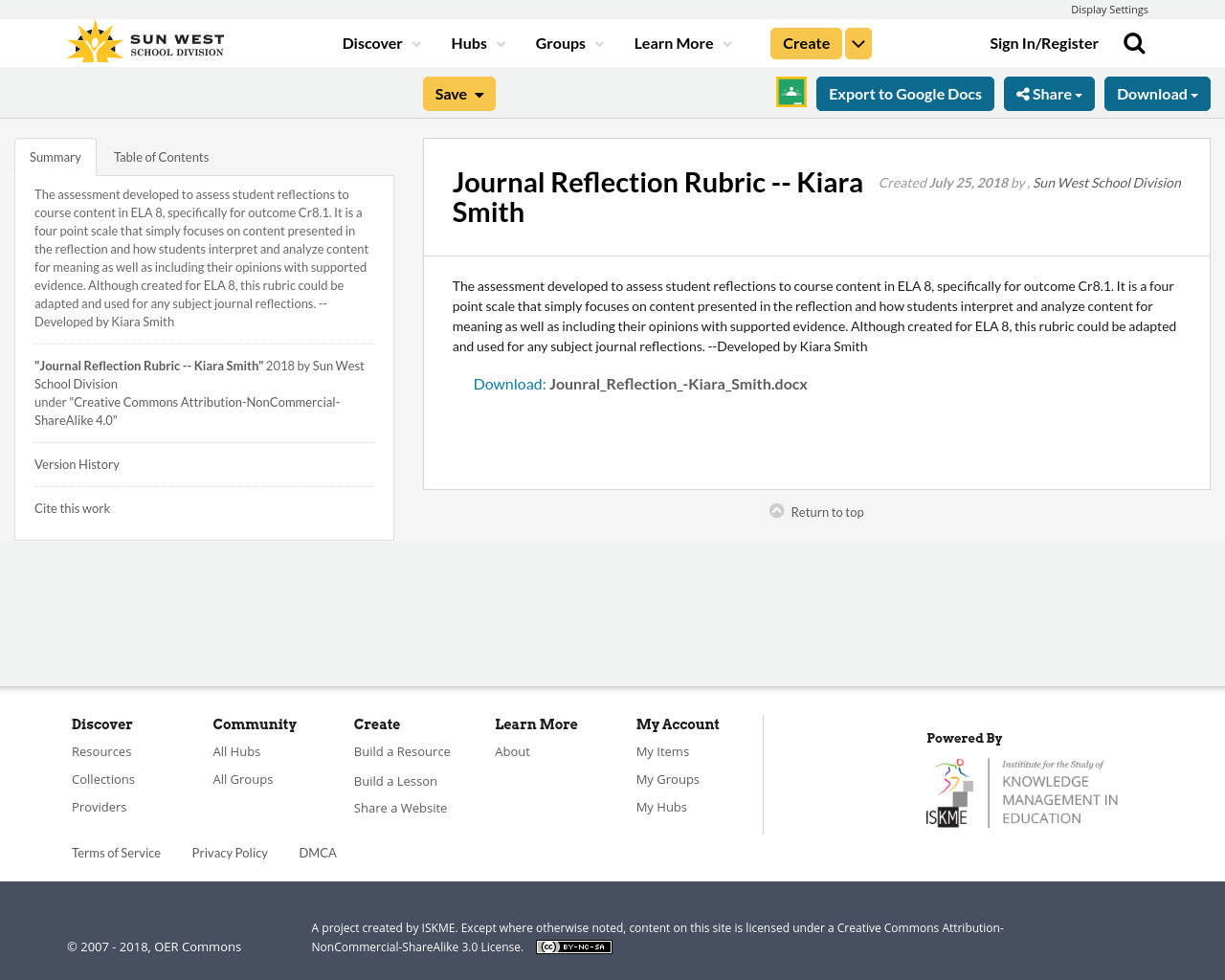This screenshot has width=1225, height=980.
Task: Open the Download dropdown in the toolbar
Action: point(1157,92)
